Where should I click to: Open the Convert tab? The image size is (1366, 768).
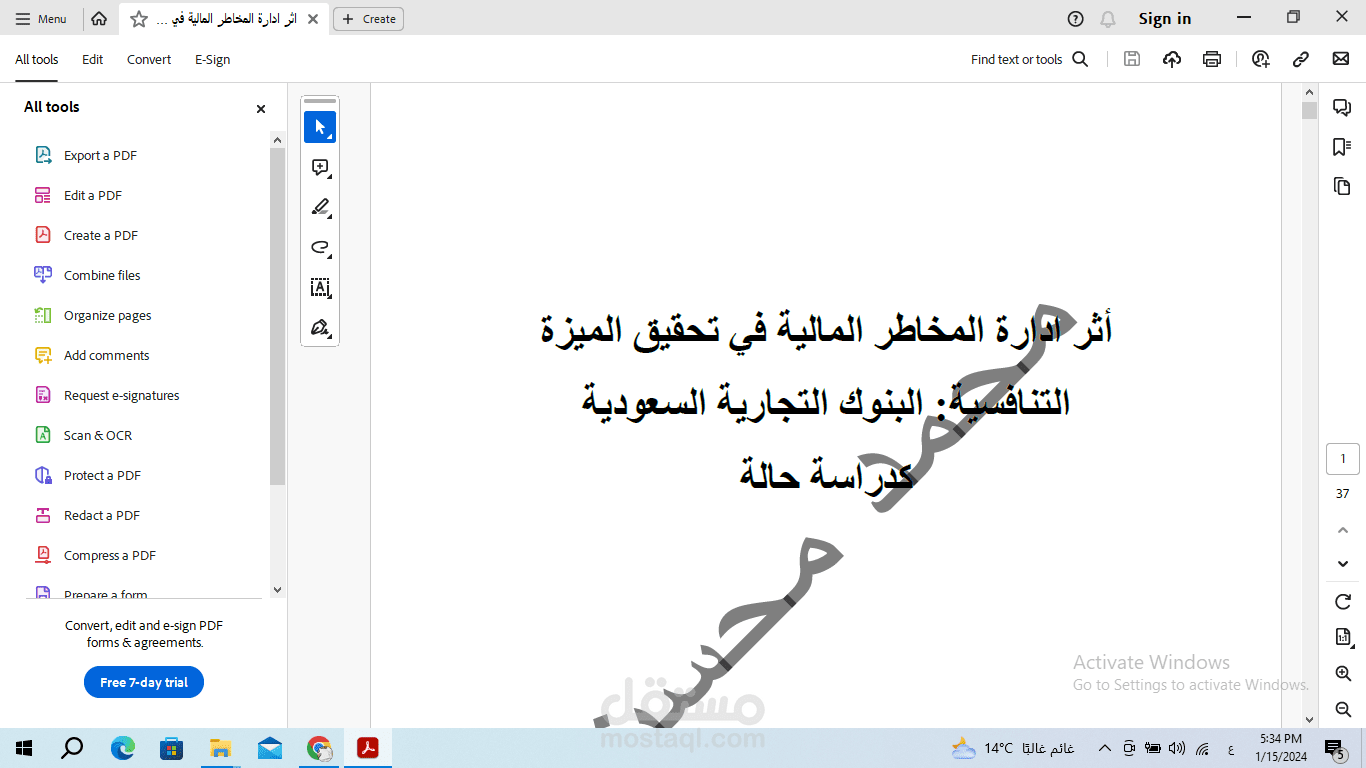(149, 59)
